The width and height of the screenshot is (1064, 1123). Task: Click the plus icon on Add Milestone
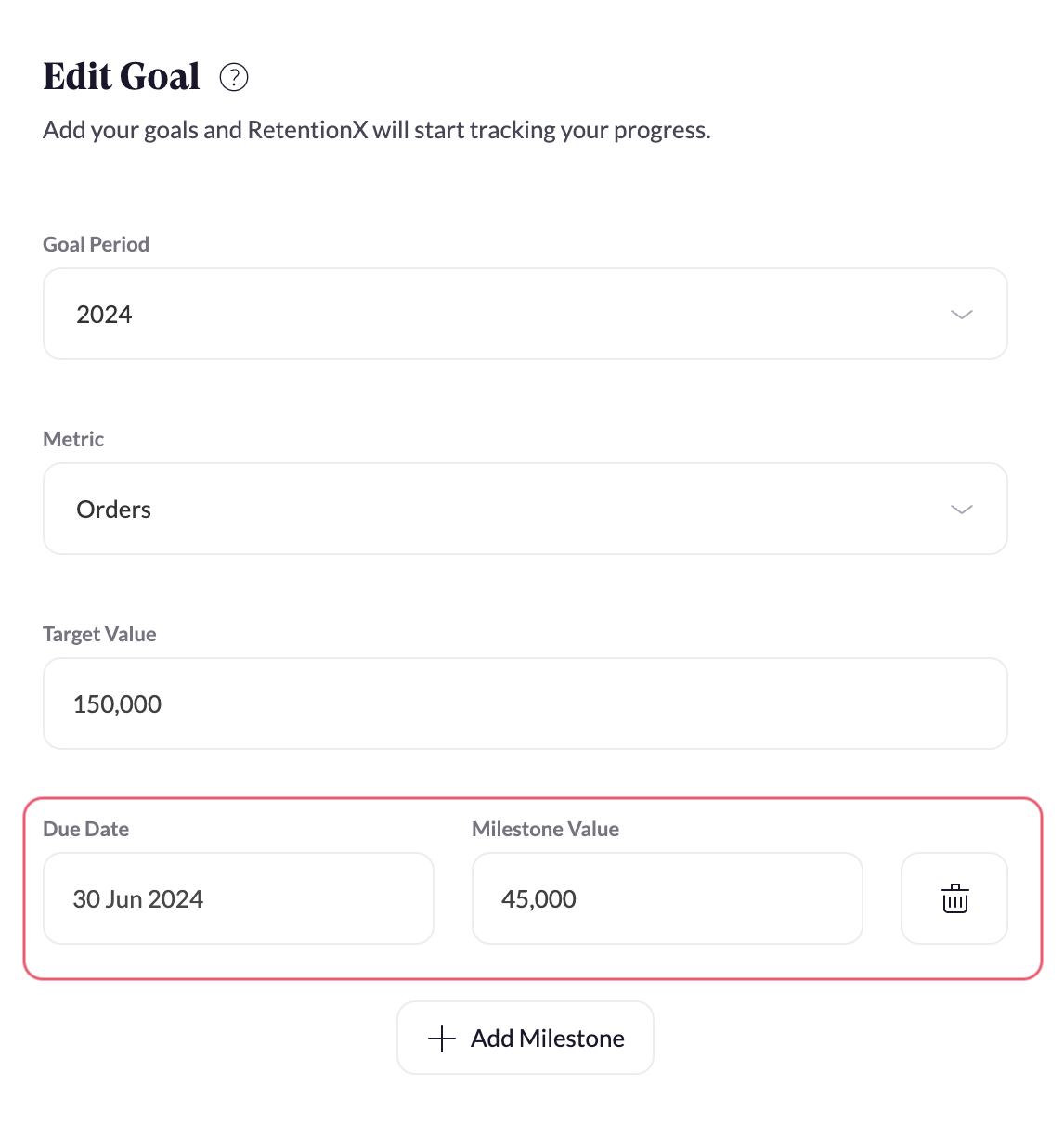click(x=442, y=1038)
